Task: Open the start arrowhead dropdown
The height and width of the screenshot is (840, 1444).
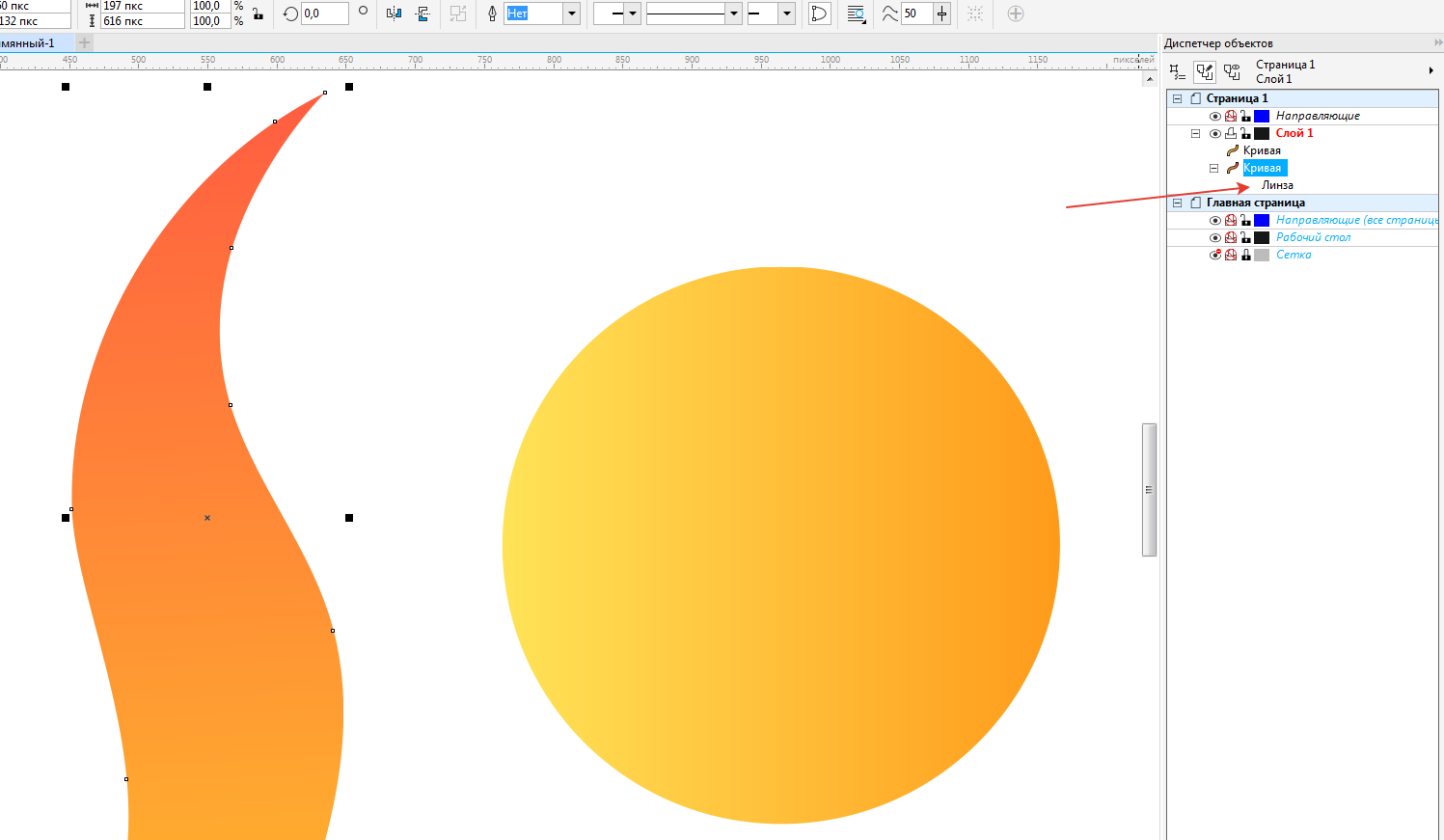Action: (632, 14)
